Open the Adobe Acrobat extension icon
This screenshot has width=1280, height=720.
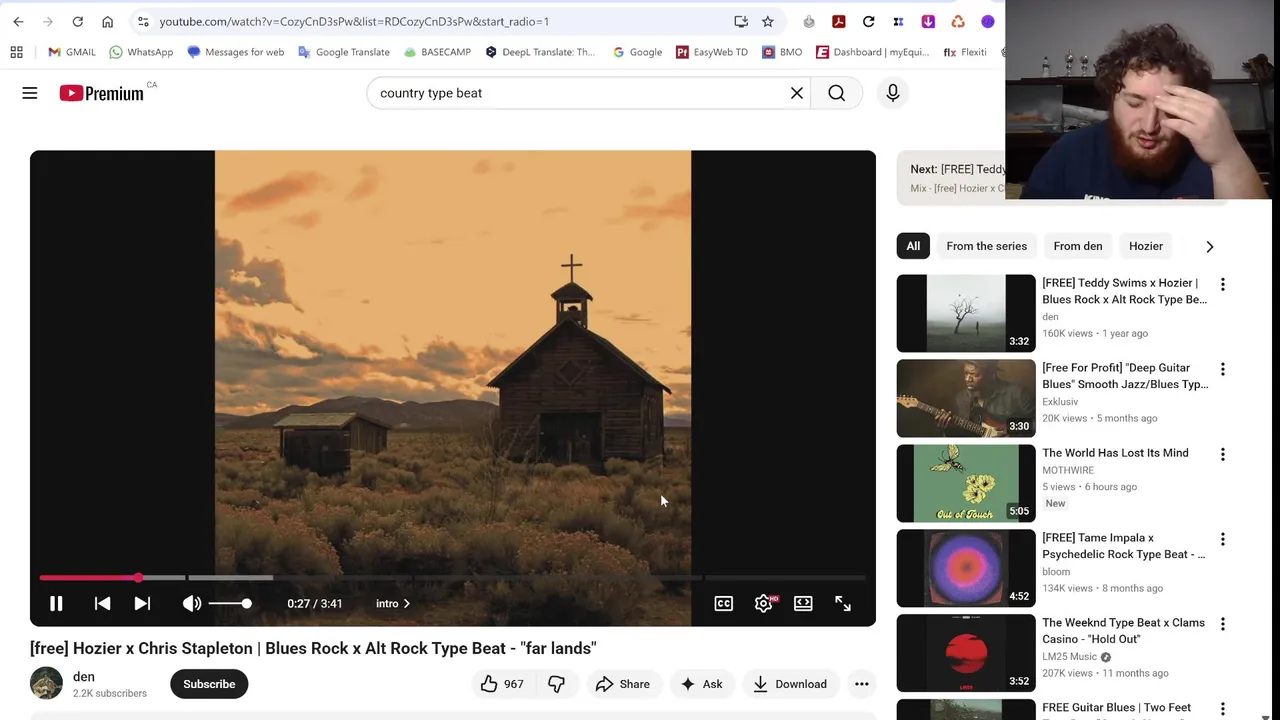tap(839, 21)
